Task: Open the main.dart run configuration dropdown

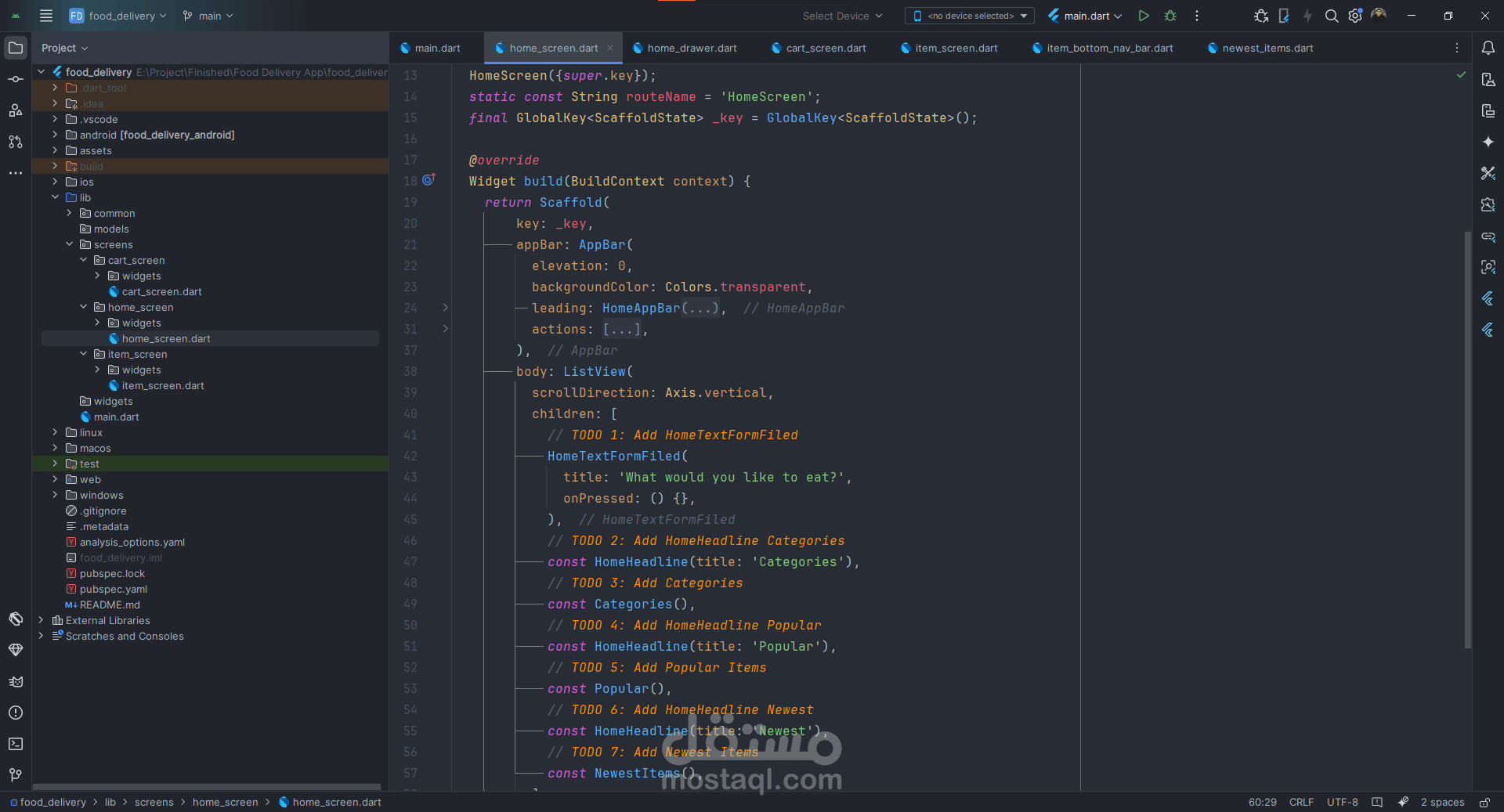Action: [x=1085, y=16]
